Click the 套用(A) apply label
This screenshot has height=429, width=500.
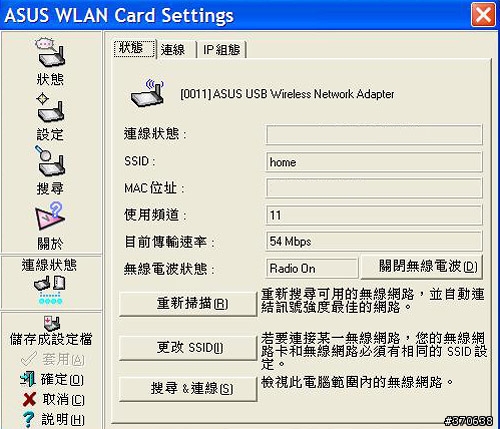pos(63,359)
